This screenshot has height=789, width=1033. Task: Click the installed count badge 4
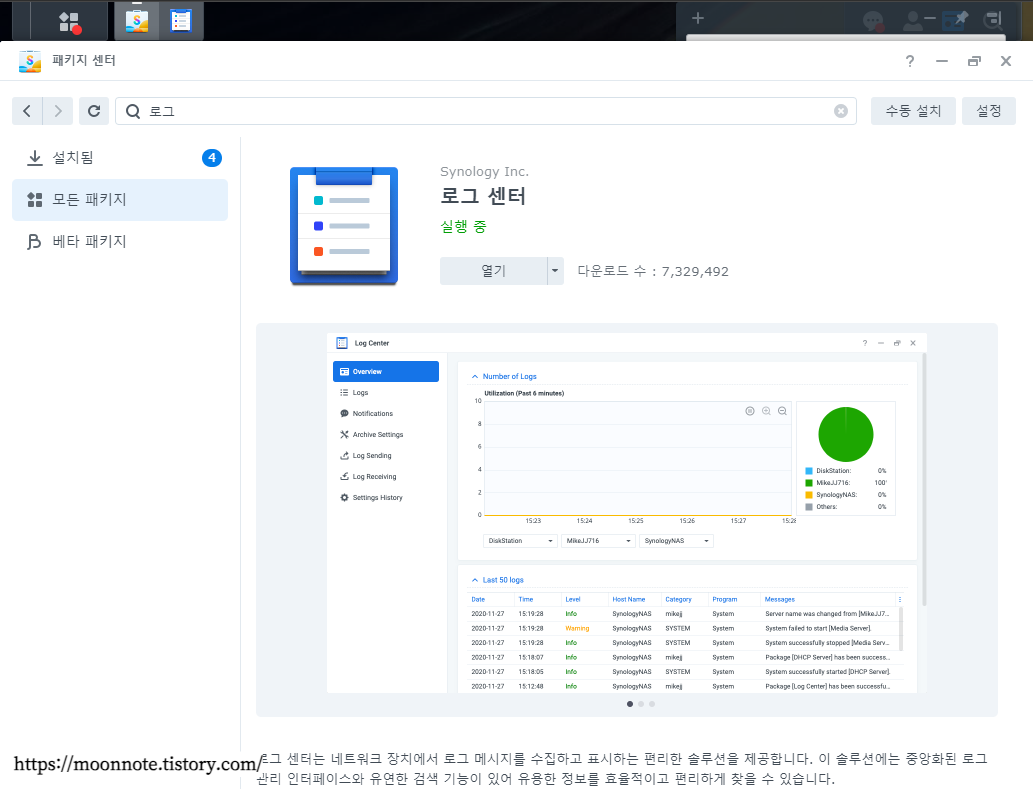[x=211, y=158]
